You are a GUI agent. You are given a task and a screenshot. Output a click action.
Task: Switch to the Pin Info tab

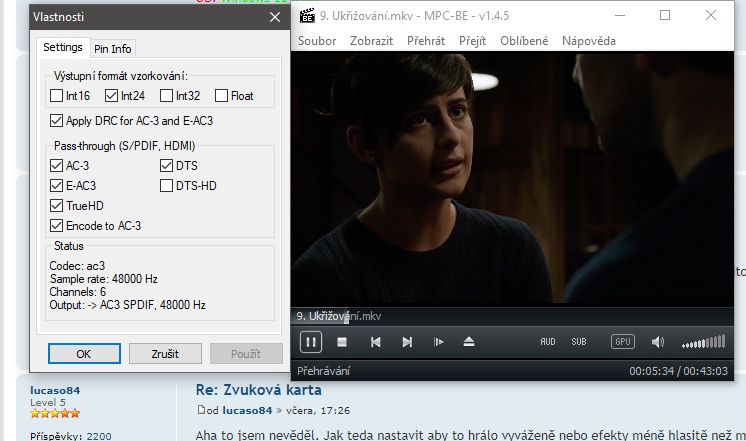[x=112, y=49]
